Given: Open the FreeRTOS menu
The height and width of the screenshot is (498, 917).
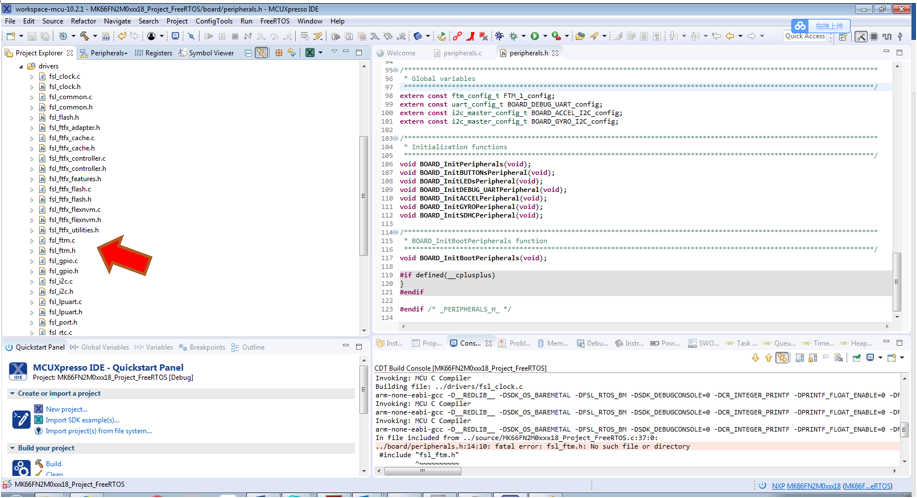Looking at the screenshot, I should pos(275,20).
